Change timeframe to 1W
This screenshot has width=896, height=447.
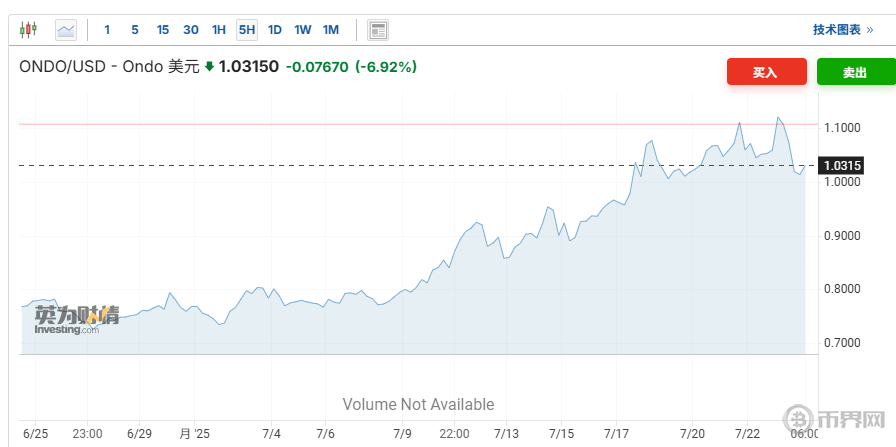point(302,30)
